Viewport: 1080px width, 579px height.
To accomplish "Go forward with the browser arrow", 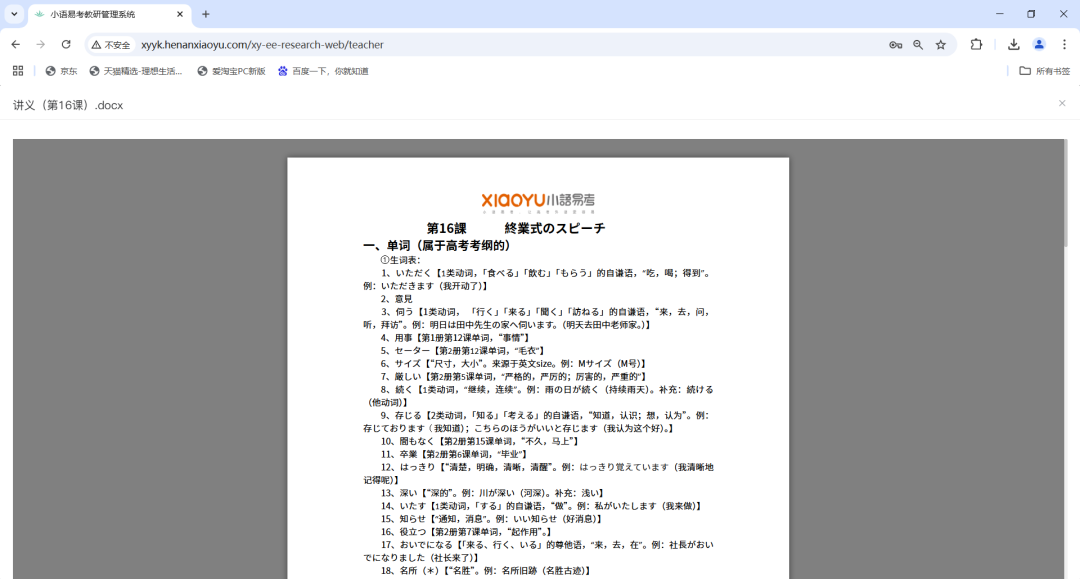I will tap(41, 45).
